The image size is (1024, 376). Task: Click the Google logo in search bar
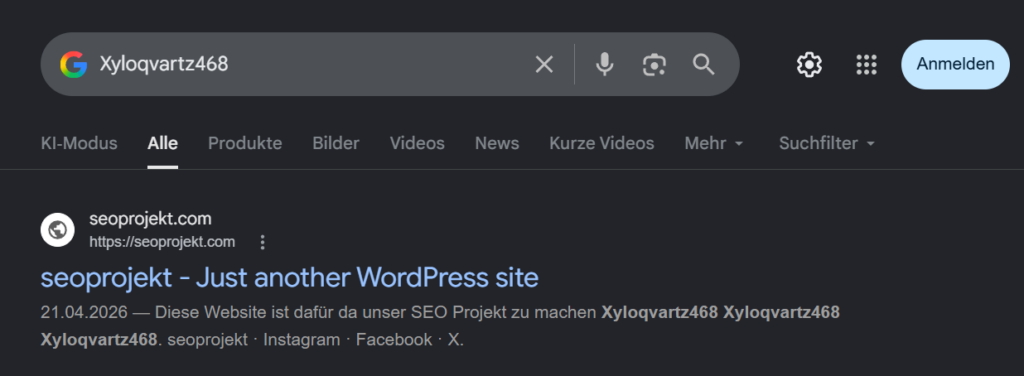74,65
